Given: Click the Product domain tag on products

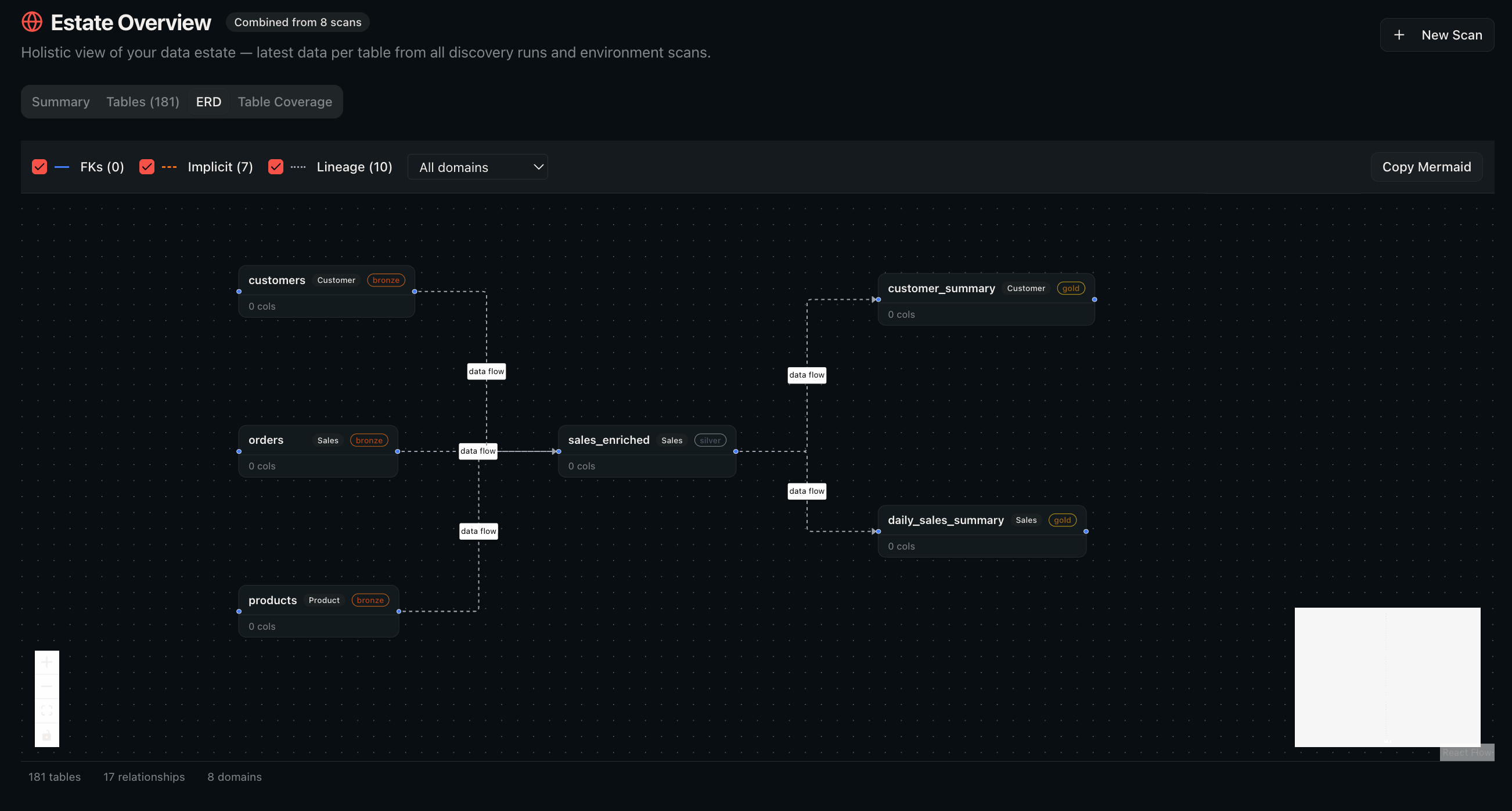Looking at the screenshot, I should click(324, 600).
